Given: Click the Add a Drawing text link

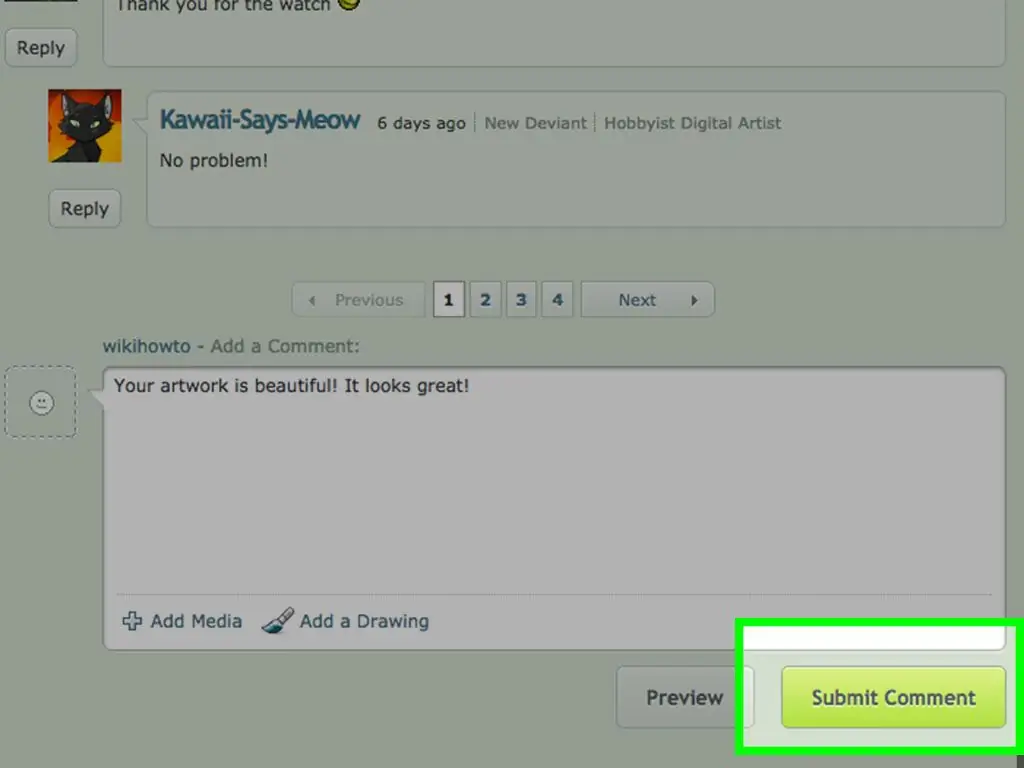Looking at the screenshot, I should (364, 621).
